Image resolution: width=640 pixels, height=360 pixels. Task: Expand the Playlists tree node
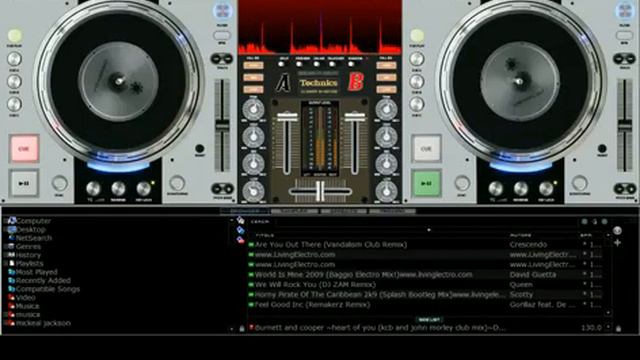click(5, 264)
